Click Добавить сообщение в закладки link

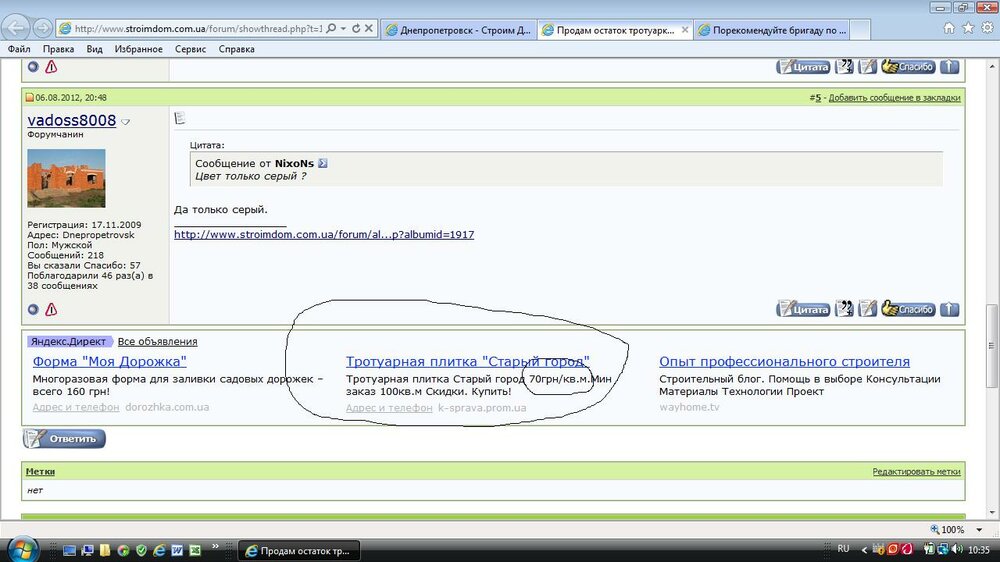point(894,98)
